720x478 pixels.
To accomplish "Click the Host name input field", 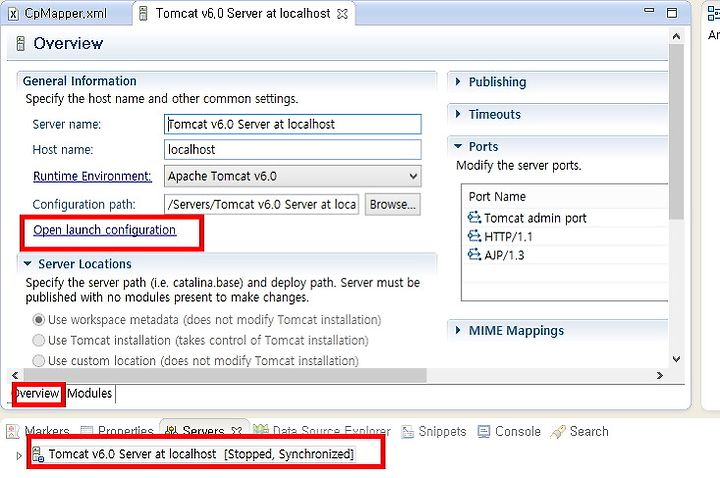I will 292,150.
